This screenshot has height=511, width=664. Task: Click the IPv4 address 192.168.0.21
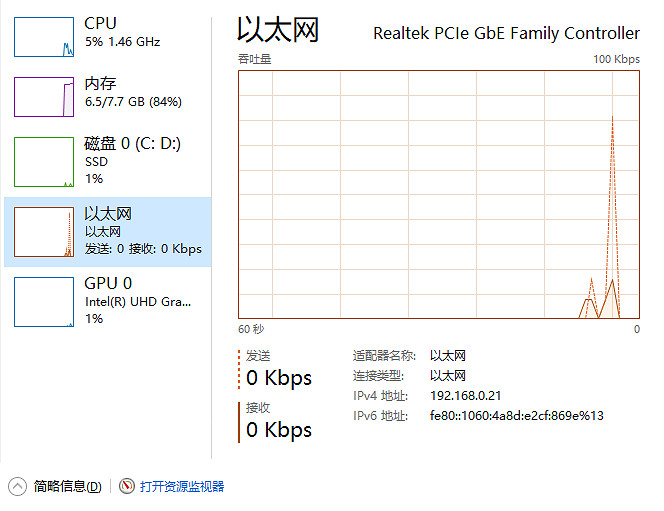point(465,396)
